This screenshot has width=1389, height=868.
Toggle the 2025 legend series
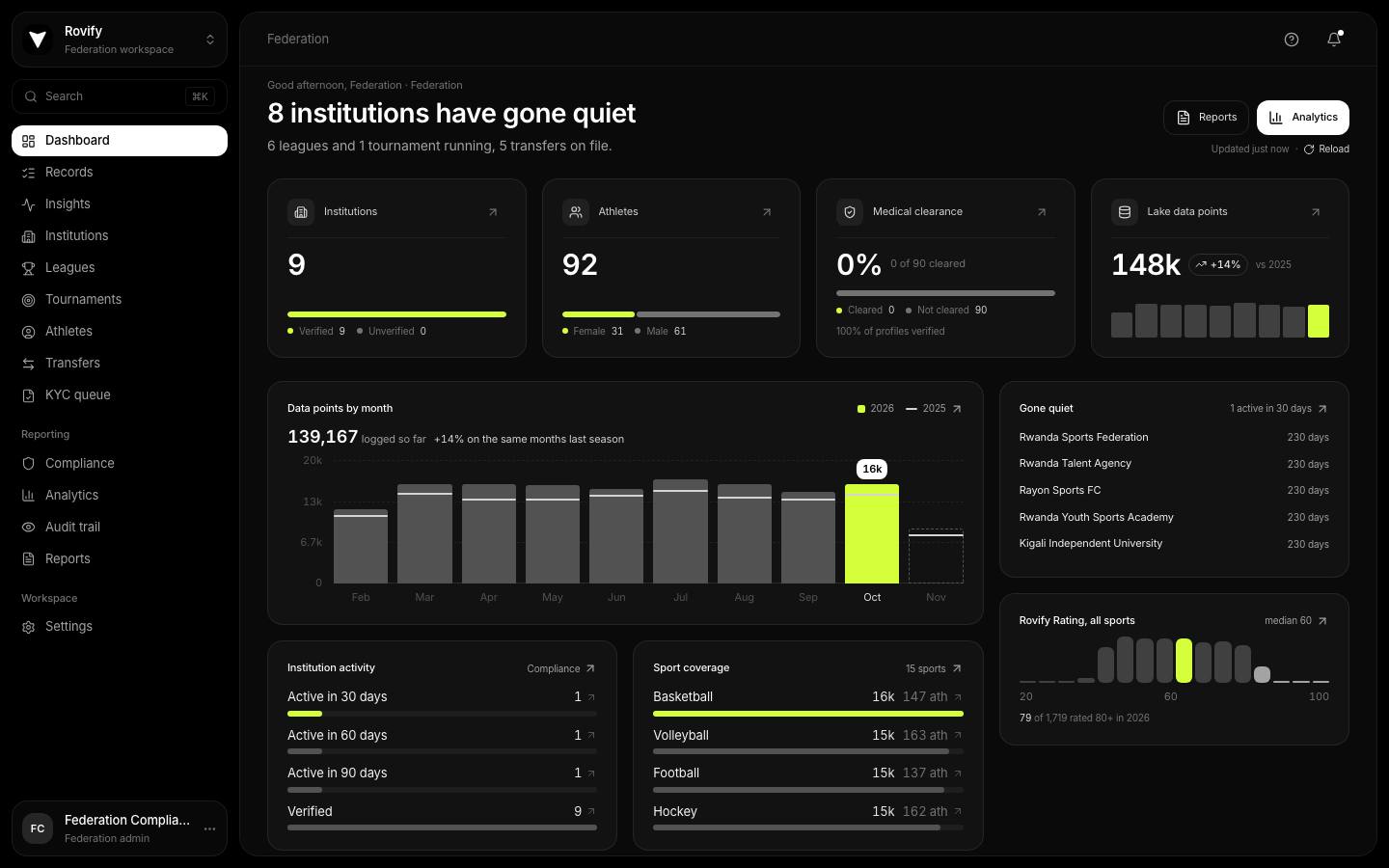coord(926,409)
